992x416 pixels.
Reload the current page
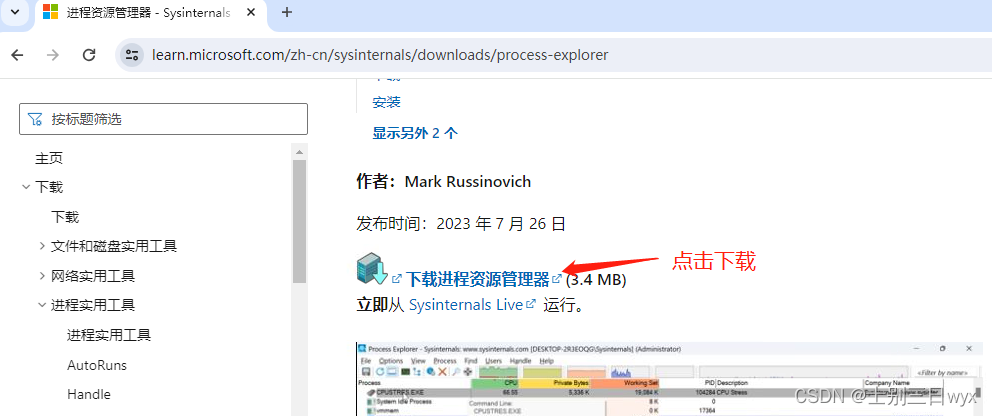click(x=89, y=55)
